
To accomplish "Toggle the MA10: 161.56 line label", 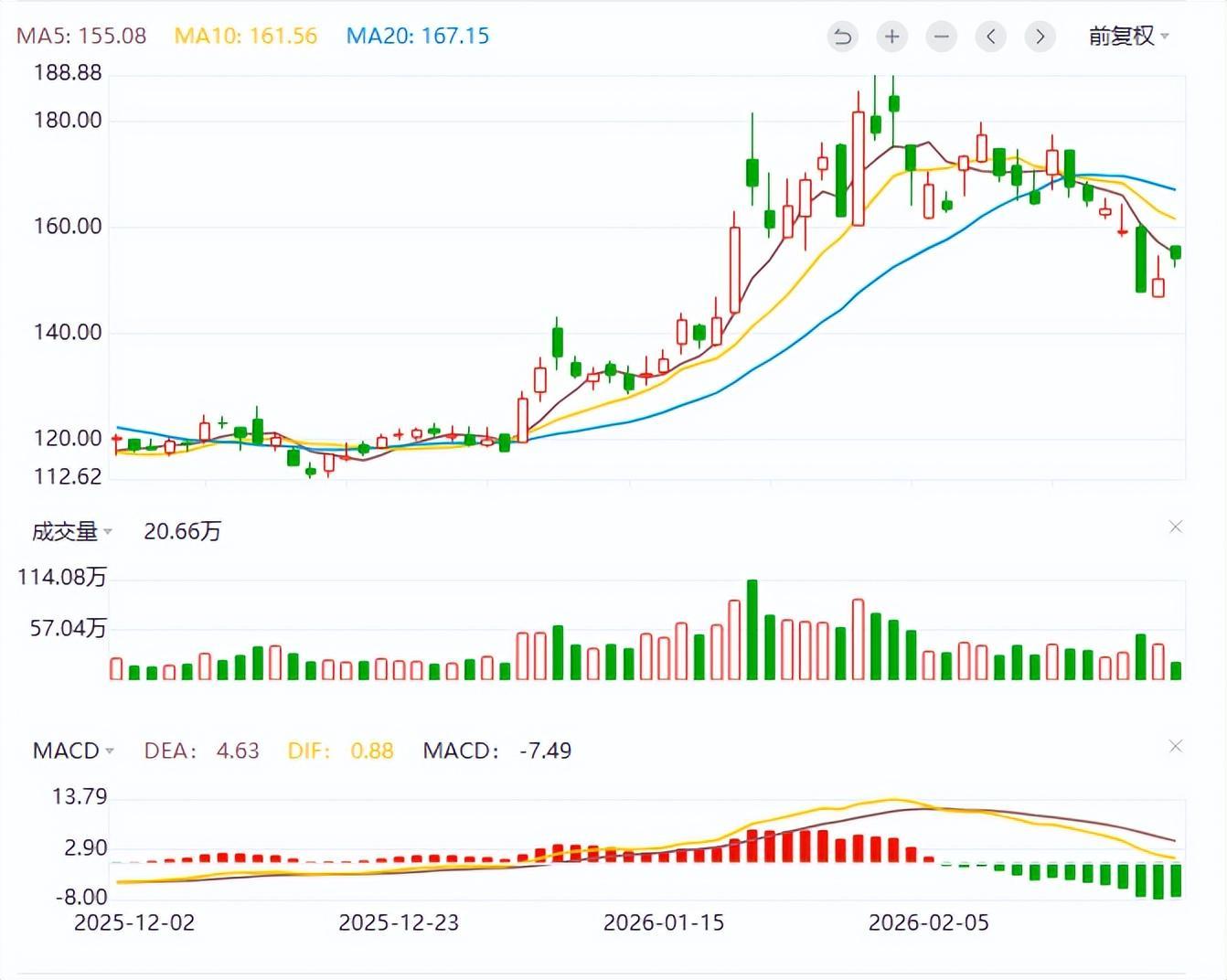I will [x=245, y=37].
